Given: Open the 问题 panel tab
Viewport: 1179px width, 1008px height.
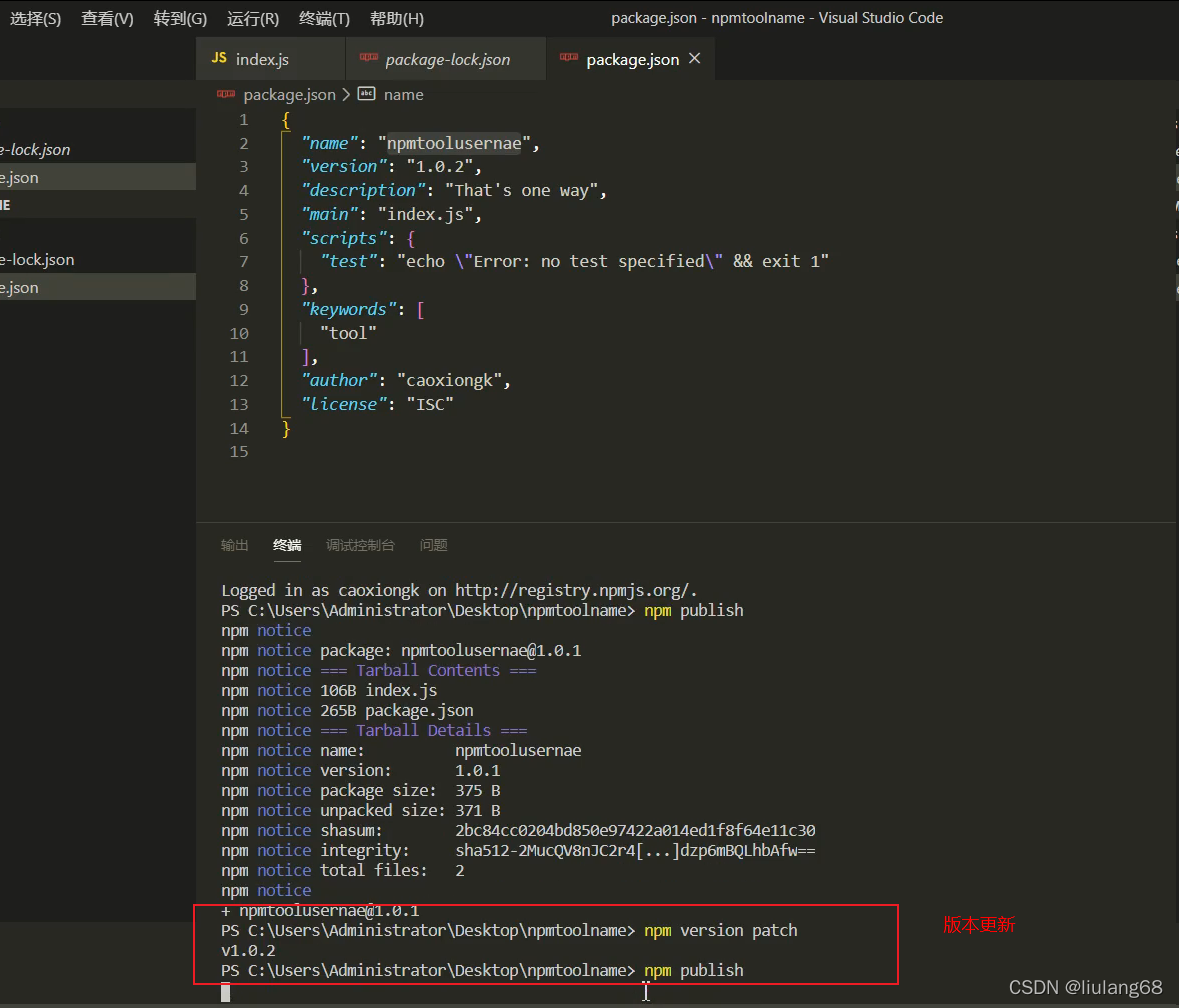Looking at the screenshot, I should pos(433,545).
